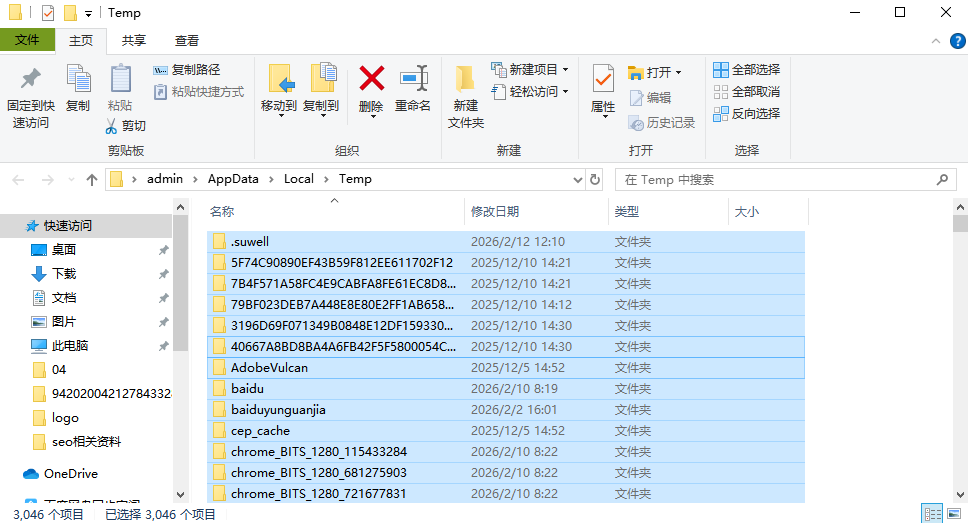Image resolution: width=968 pixels, height=523 pixels.
Task: Pin folder to Quick access (固定到快速访问)
Action: coord(30,97)
